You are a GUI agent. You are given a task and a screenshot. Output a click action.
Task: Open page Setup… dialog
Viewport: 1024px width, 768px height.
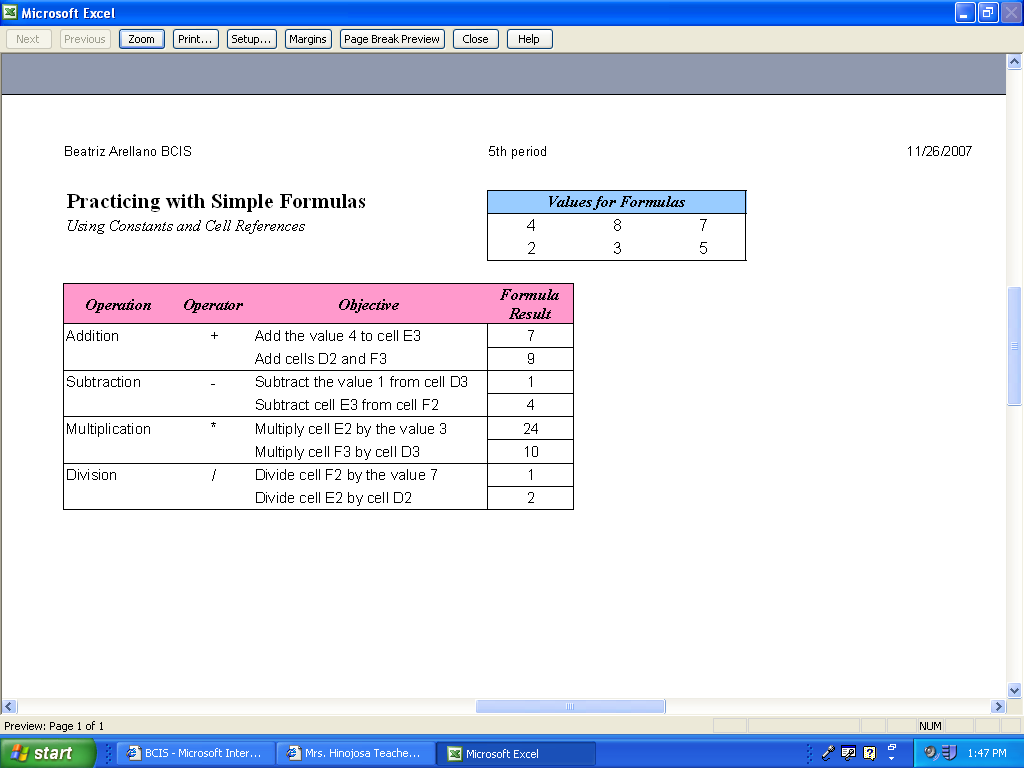pyautogui.click(x=251, y=39)
